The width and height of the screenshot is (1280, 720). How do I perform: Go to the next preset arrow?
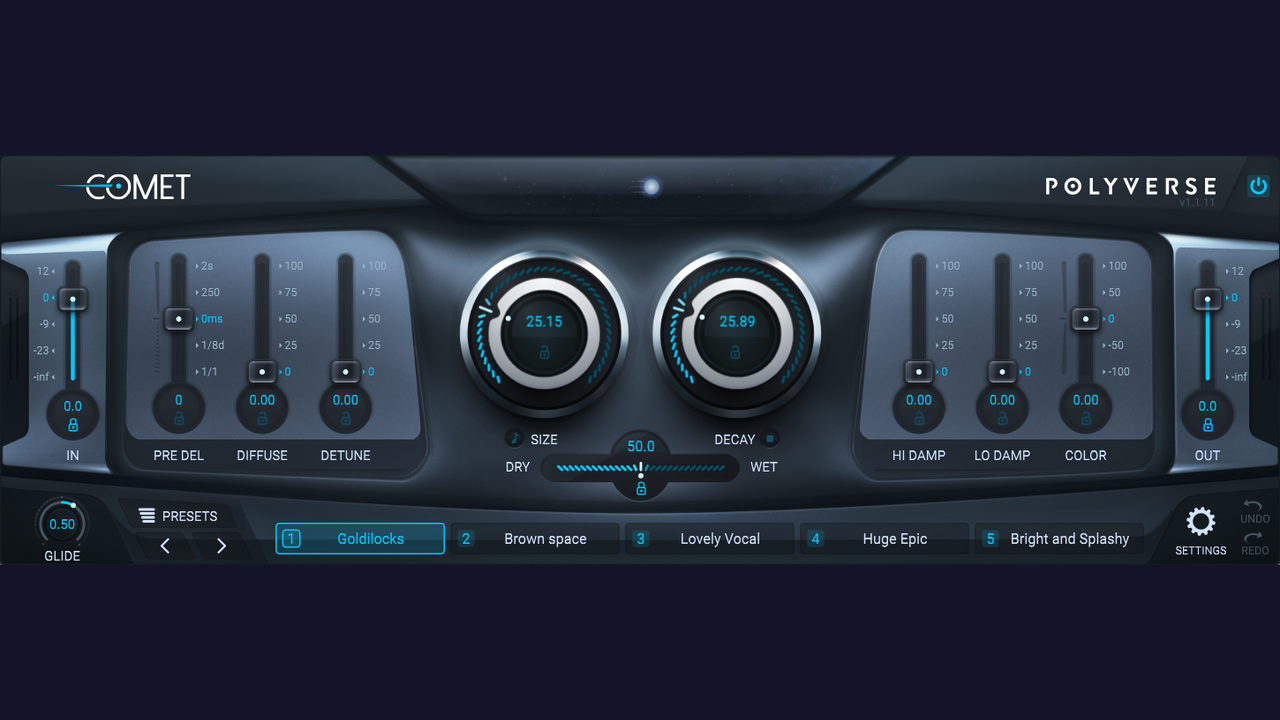[x=221, y=546]
